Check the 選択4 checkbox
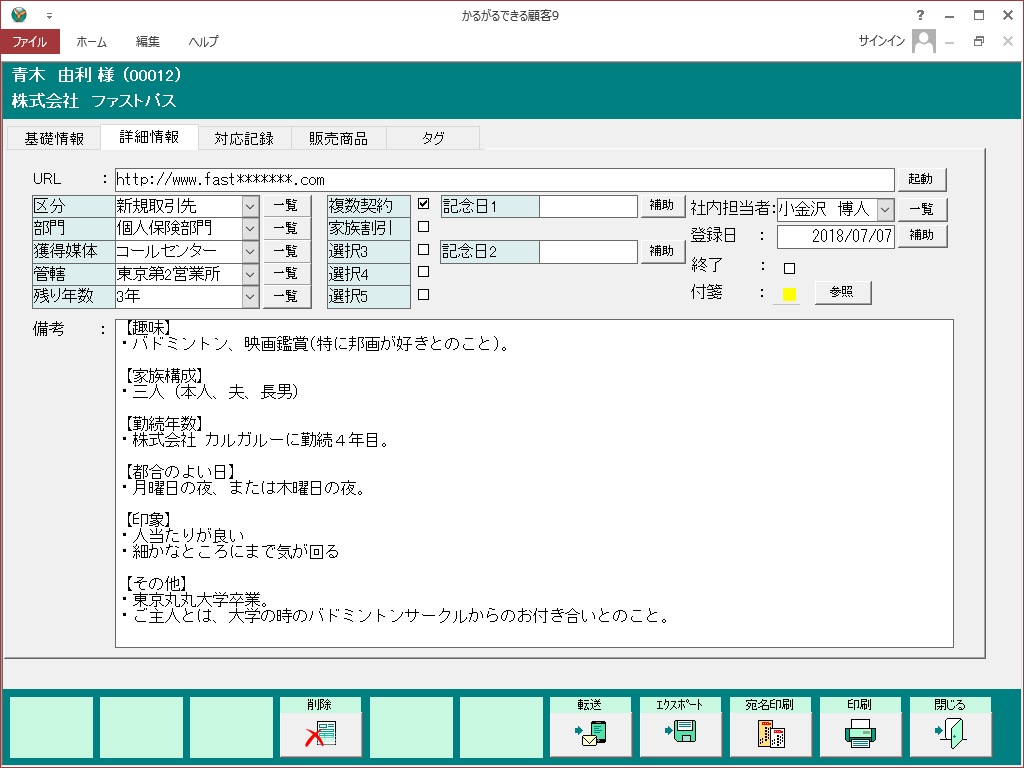 (423, 272)
